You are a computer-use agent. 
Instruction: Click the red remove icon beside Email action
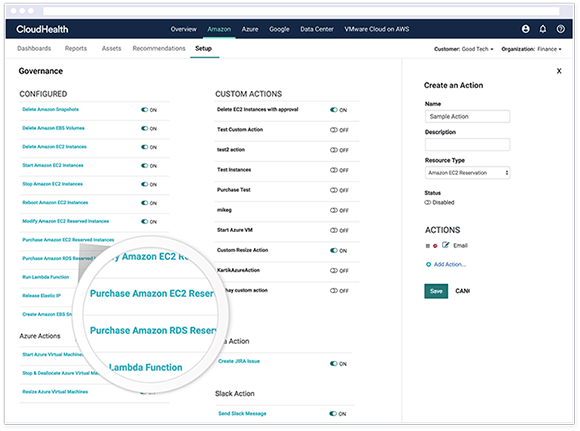[435, 246]
